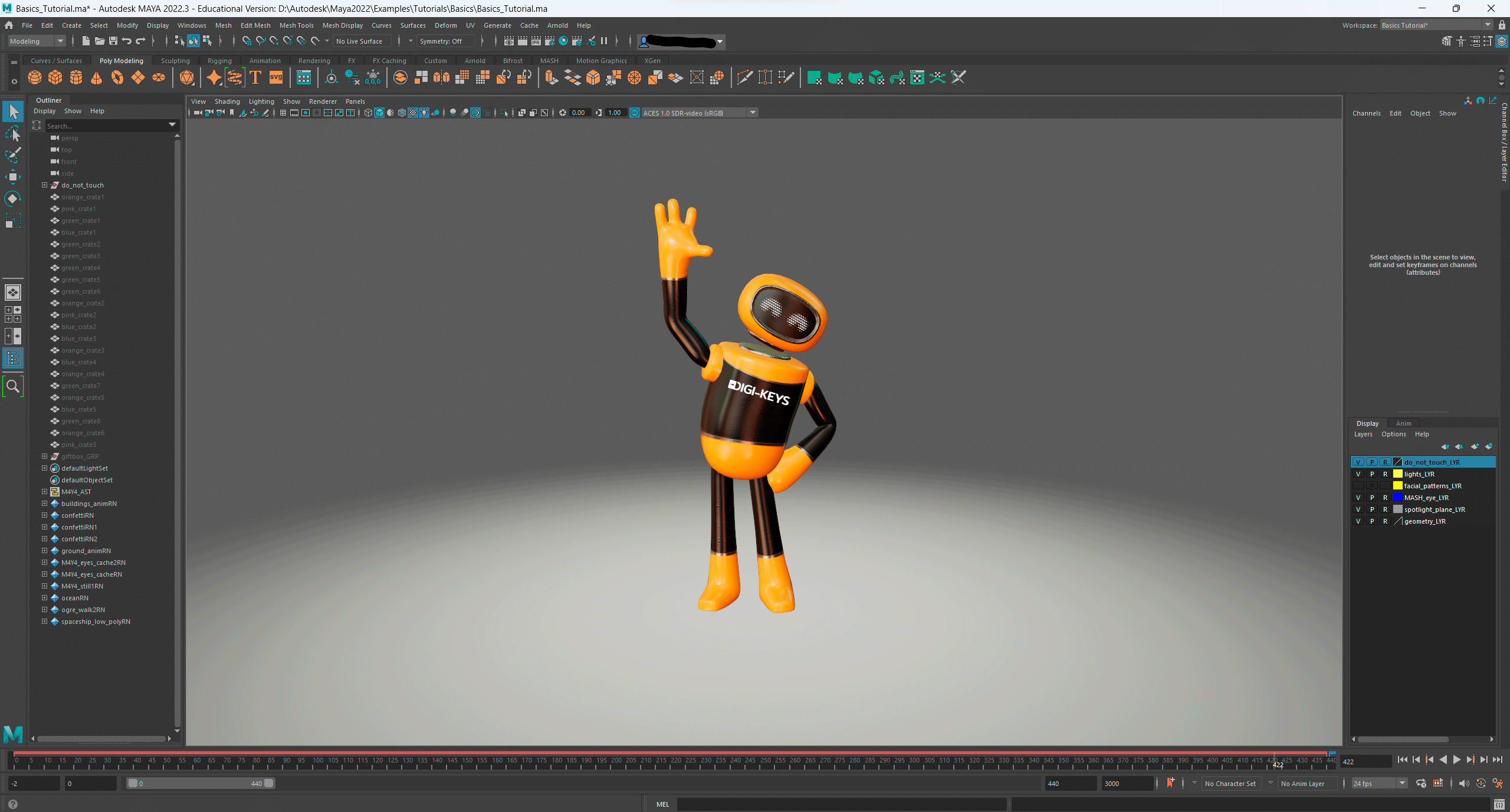This screenshot has height=812, width=1510.
Task: Create a Polygon Cube from the Poly Modeling shelf
Action: pyautogui.click(x=55, y=77)
